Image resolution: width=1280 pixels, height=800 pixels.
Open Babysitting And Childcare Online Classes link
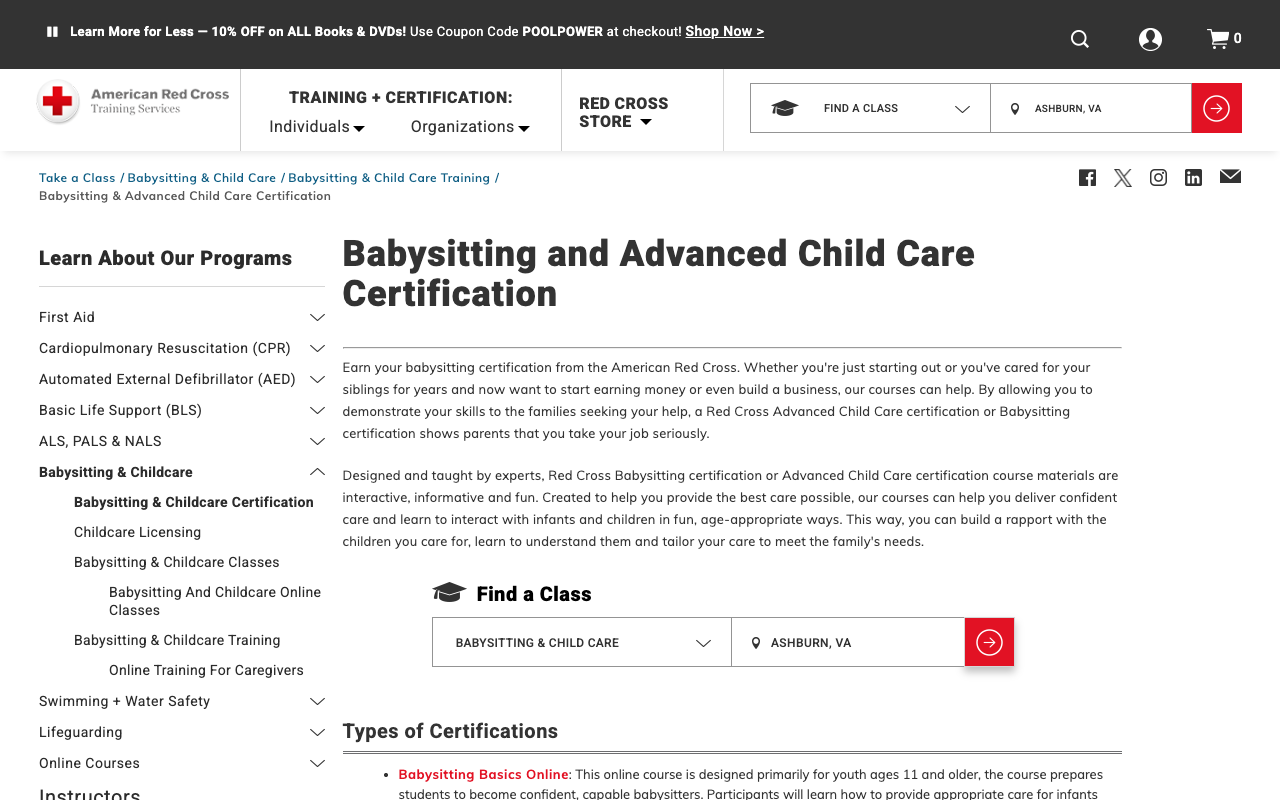215,601
